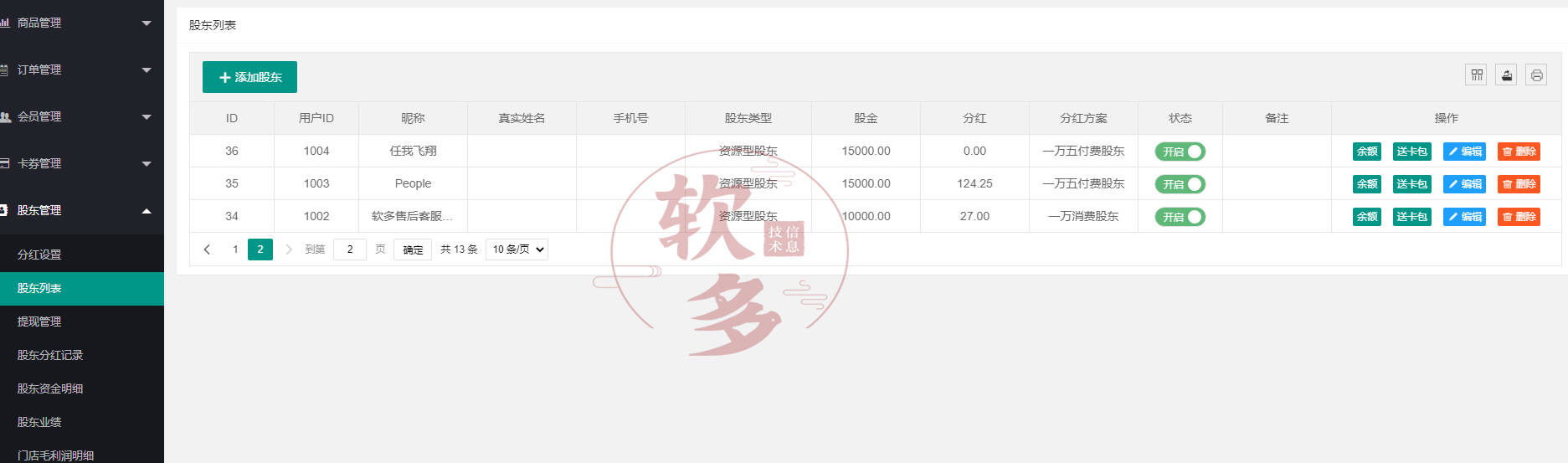1568x463 pixels.
Task: Click the column filter grid icon
Action: tap(1477, 75)
